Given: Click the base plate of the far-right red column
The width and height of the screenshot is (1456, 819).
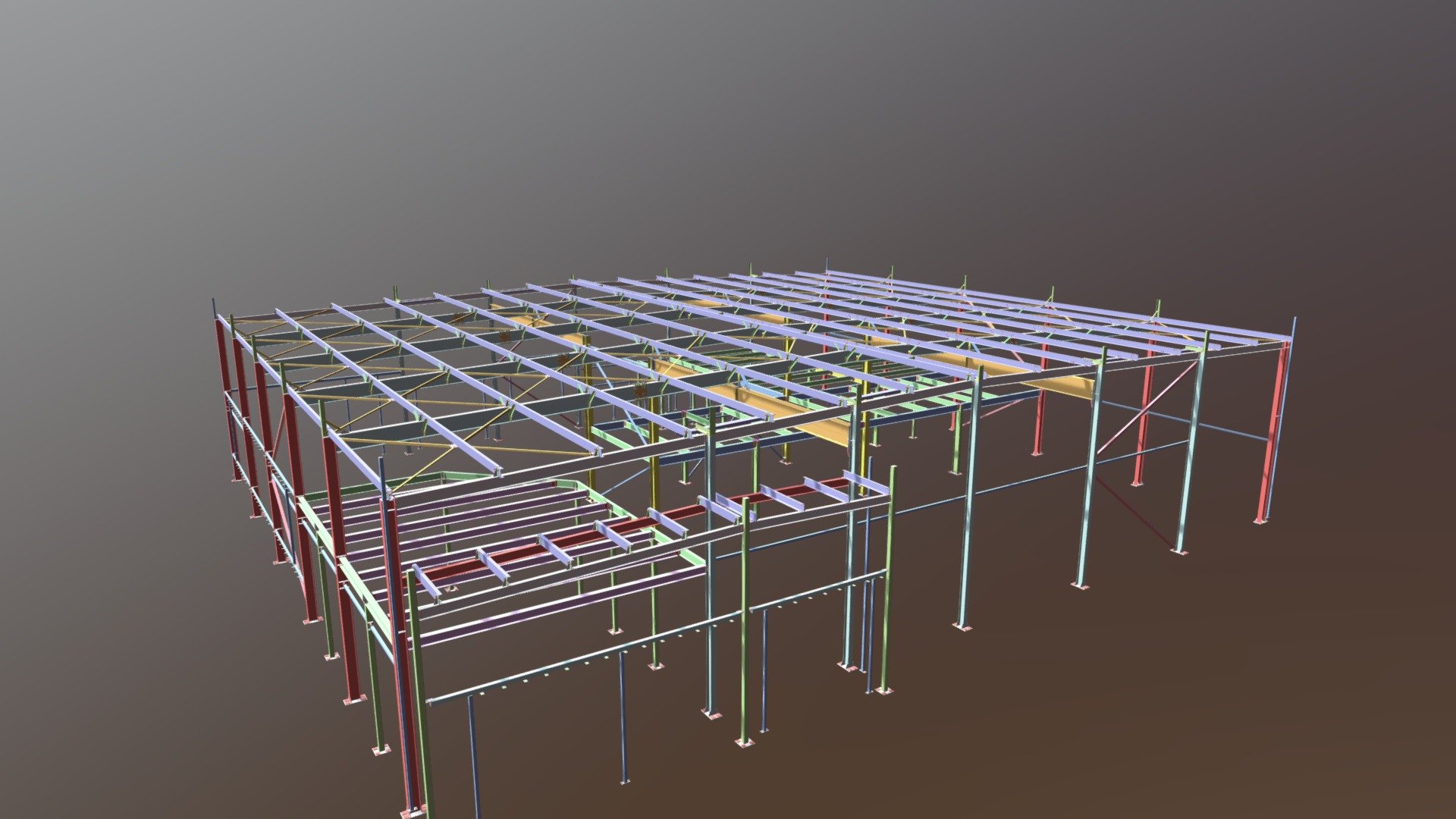Looking at the screenshot, I should point(1261,522).
